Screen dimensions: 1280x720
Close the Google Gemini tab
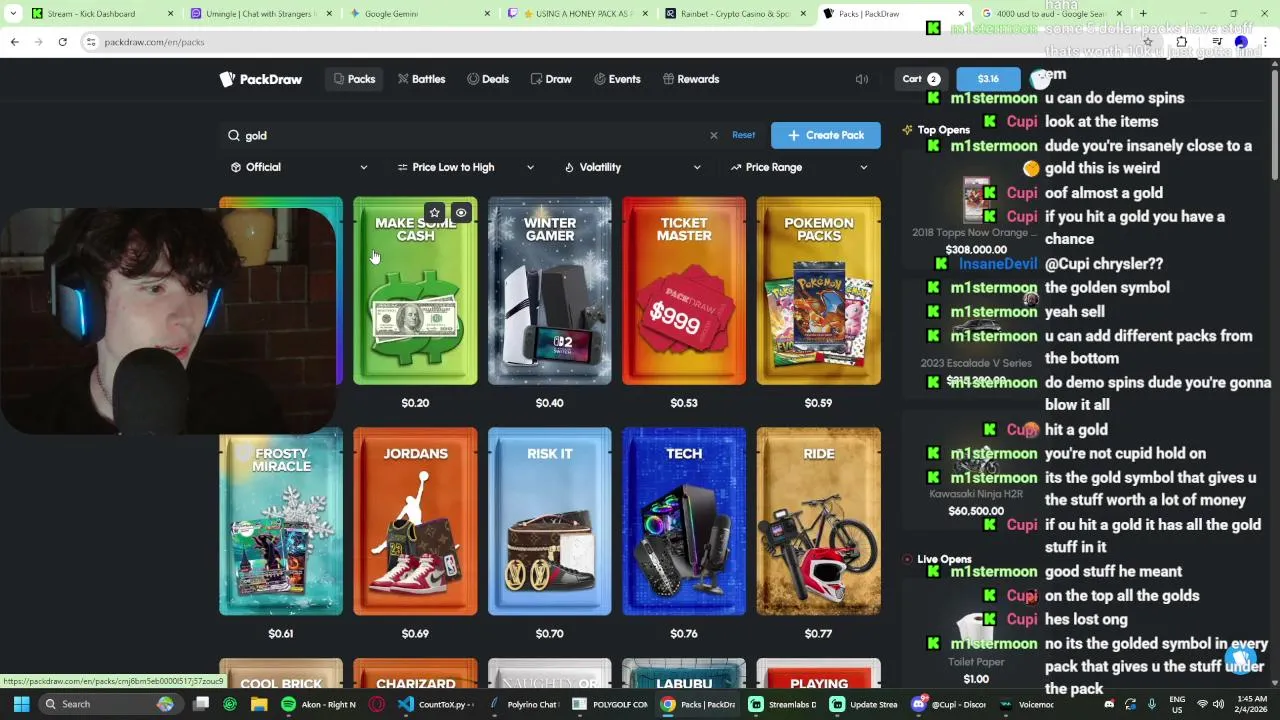(488, 14)
